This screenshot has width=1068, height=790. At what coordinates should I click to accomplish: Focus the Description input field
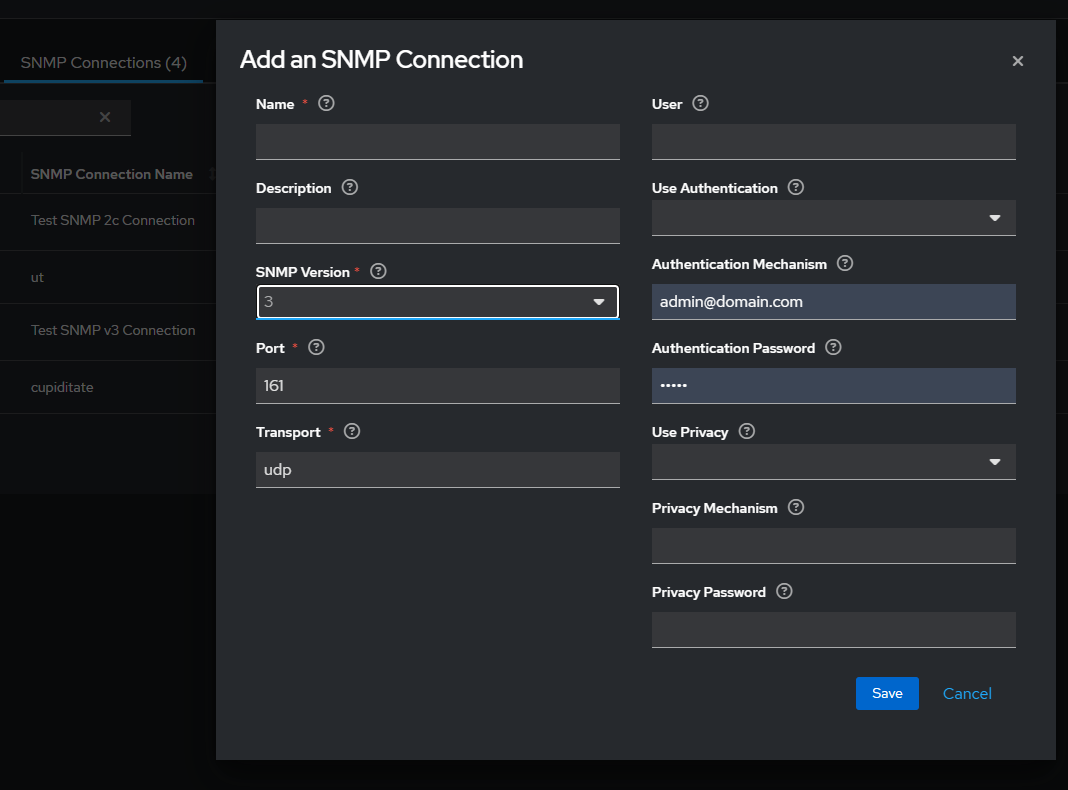click(x=437, y=225)
